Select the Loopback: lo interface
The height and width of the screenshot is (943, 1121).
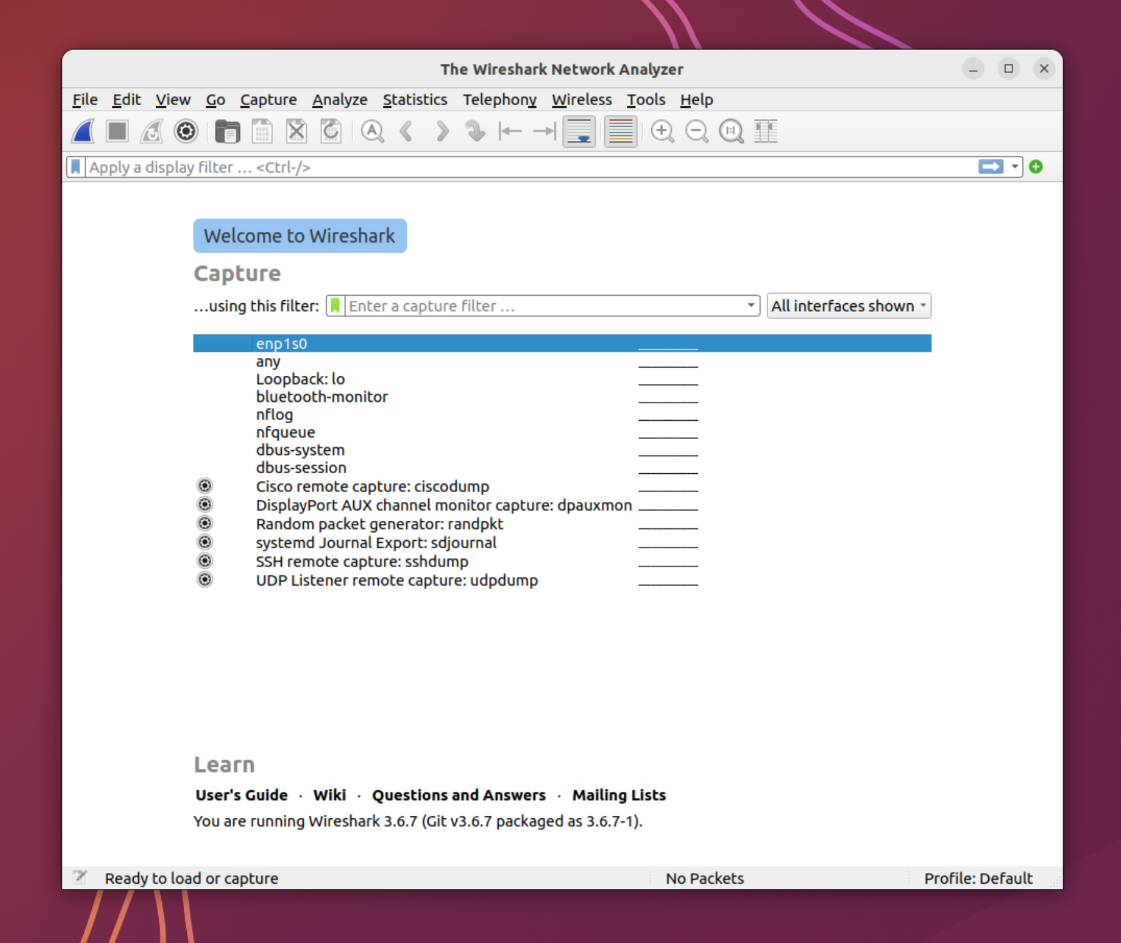point(562,379)
